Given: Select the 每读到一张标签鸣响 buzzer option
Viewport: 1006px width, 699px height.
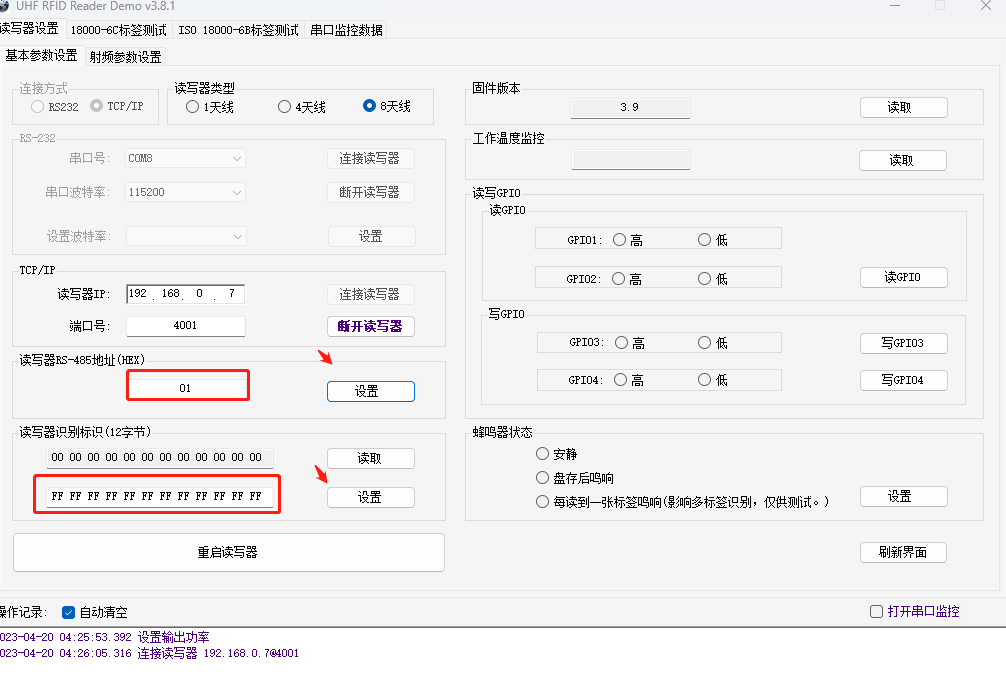Looking at the screenshot, I should [543, 501].
